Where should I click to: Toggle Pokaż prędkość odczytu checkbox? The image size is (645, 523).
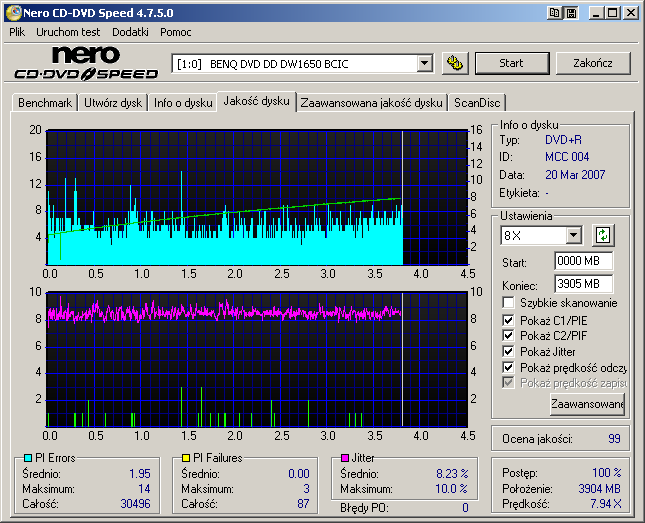[508, 367]
